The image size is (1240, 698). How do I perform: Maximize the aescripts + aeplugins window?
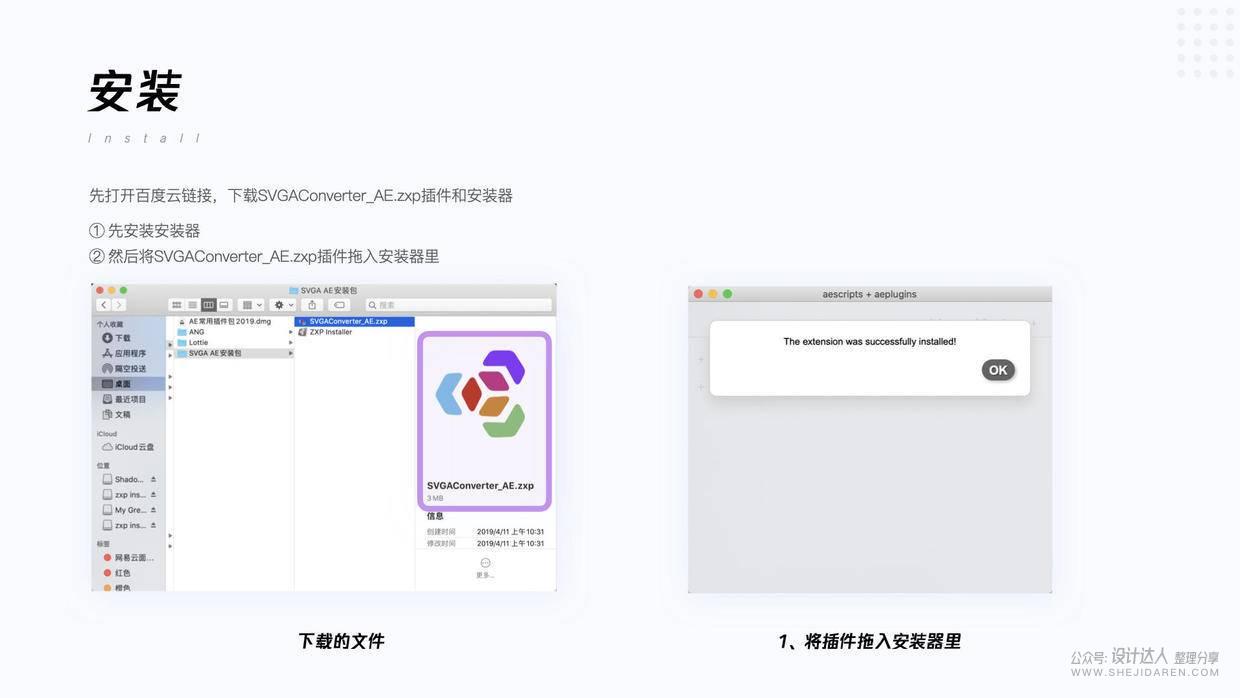(727, 294)
